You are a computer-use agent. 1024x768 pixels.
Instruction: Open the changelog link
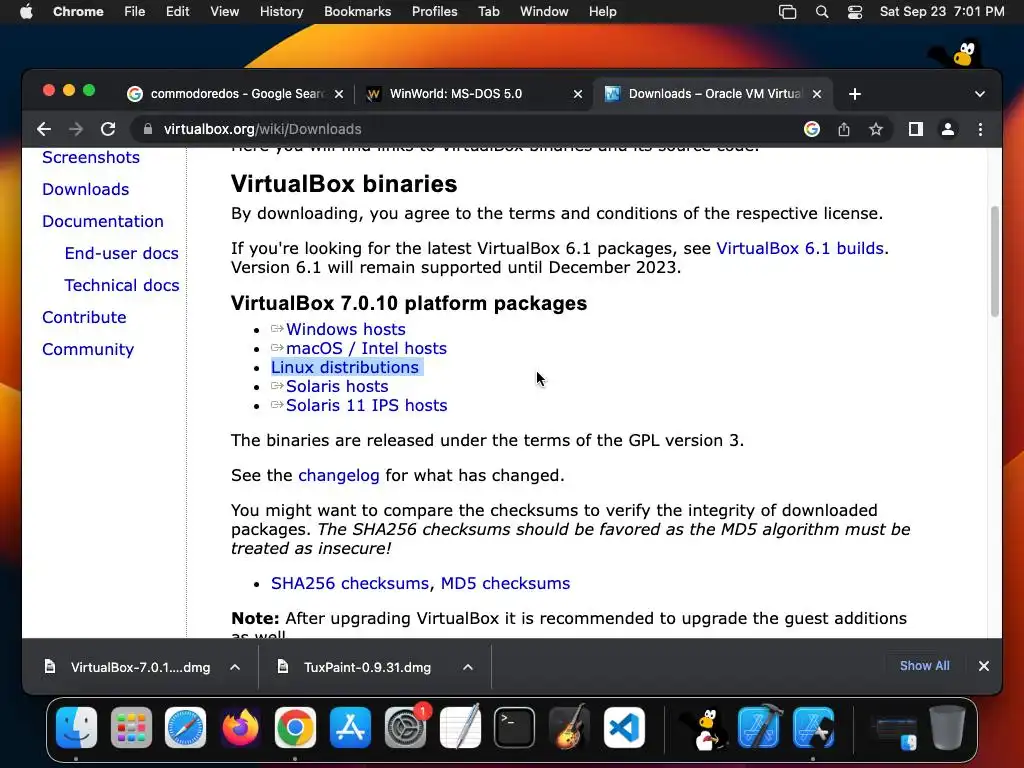click(338, 475)
